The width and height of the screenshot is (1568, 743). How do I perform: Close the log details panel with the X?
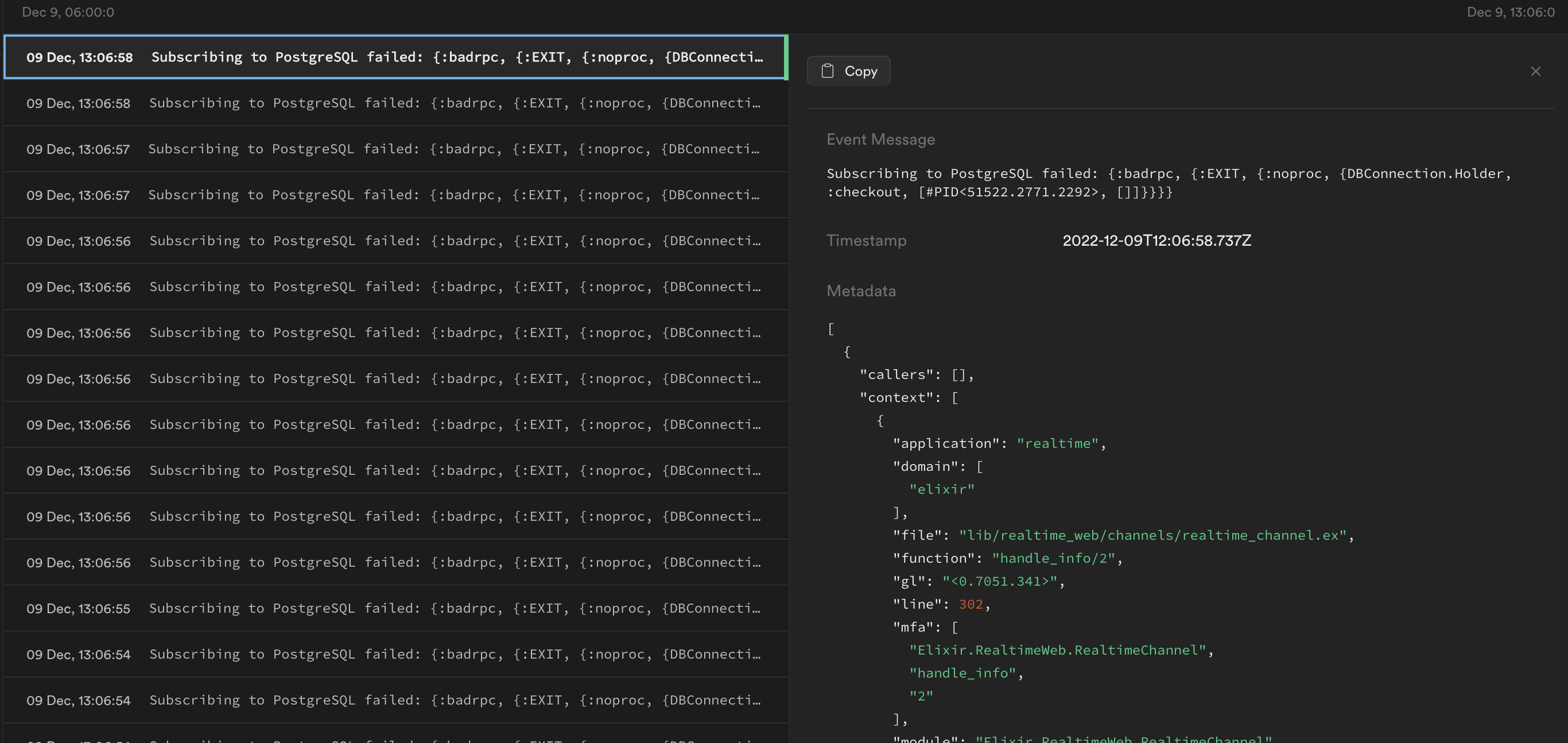point(1536,71)
